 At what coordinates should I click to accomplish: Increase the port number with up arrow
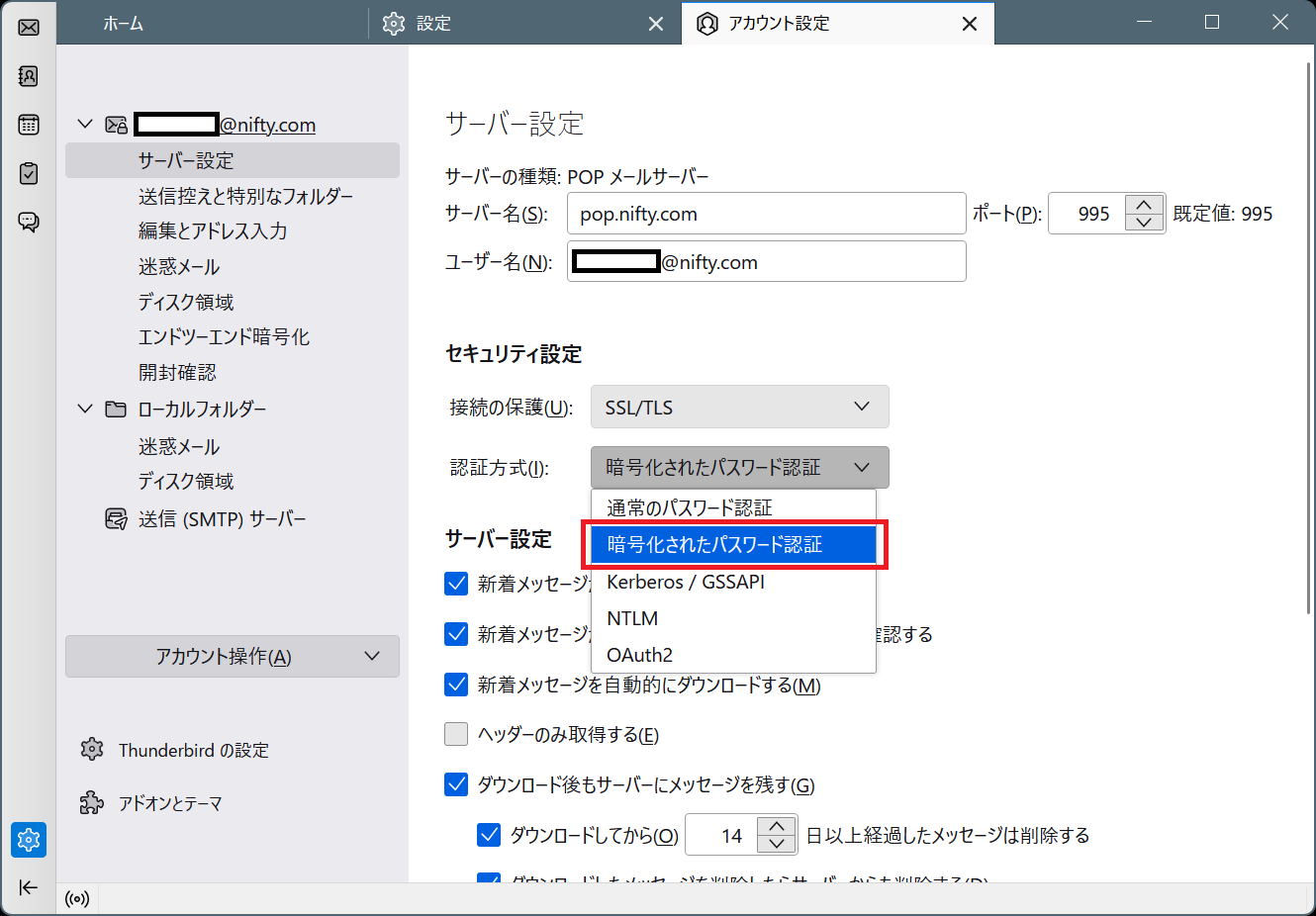pos(1144,205)
